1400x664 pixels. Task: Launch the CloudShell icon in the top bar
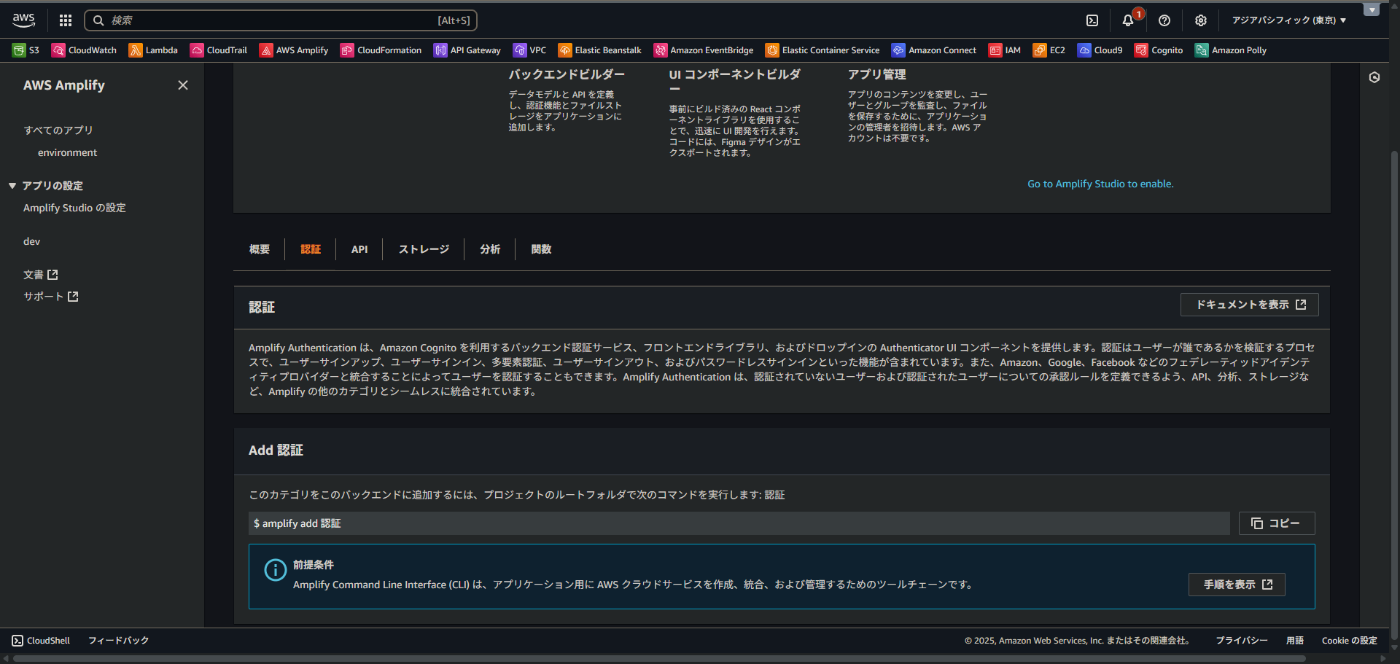[x=1092, y=20]
